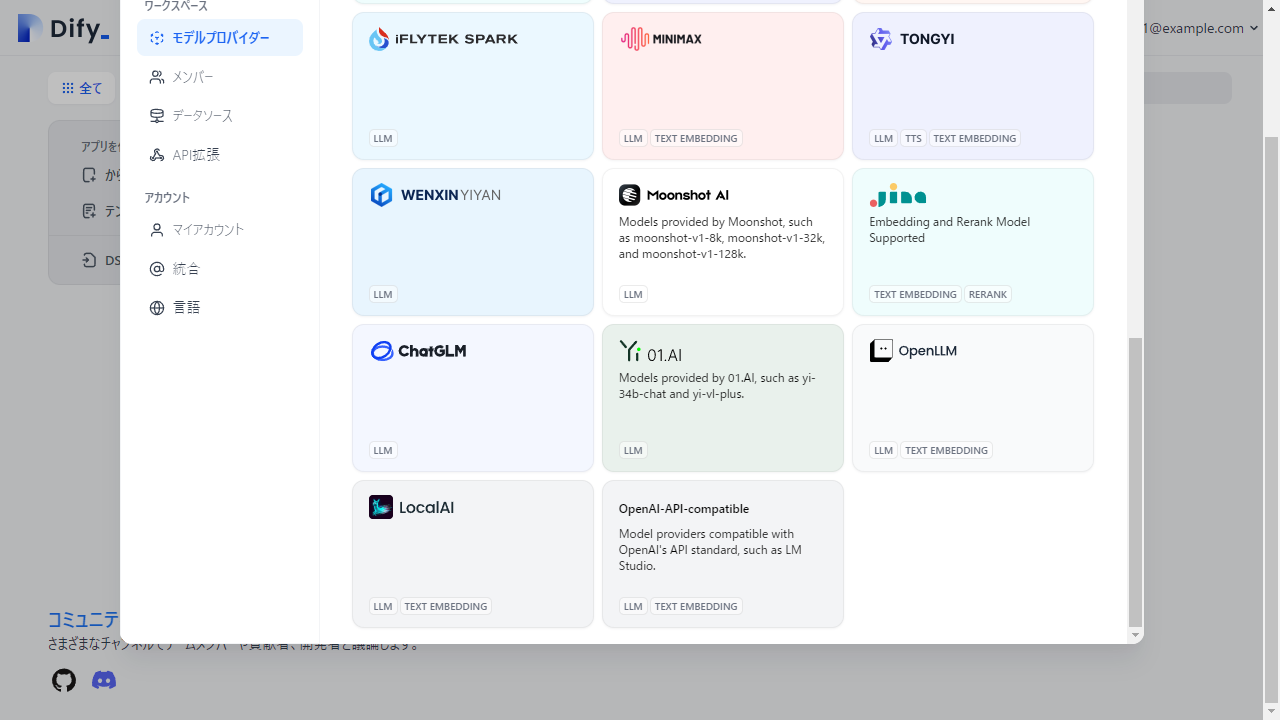Image resolution: width=1280 pixels, height=720 pixels.
Task: Click the iFLYTEK SPARK provider logo
Action: coord(380,39)
